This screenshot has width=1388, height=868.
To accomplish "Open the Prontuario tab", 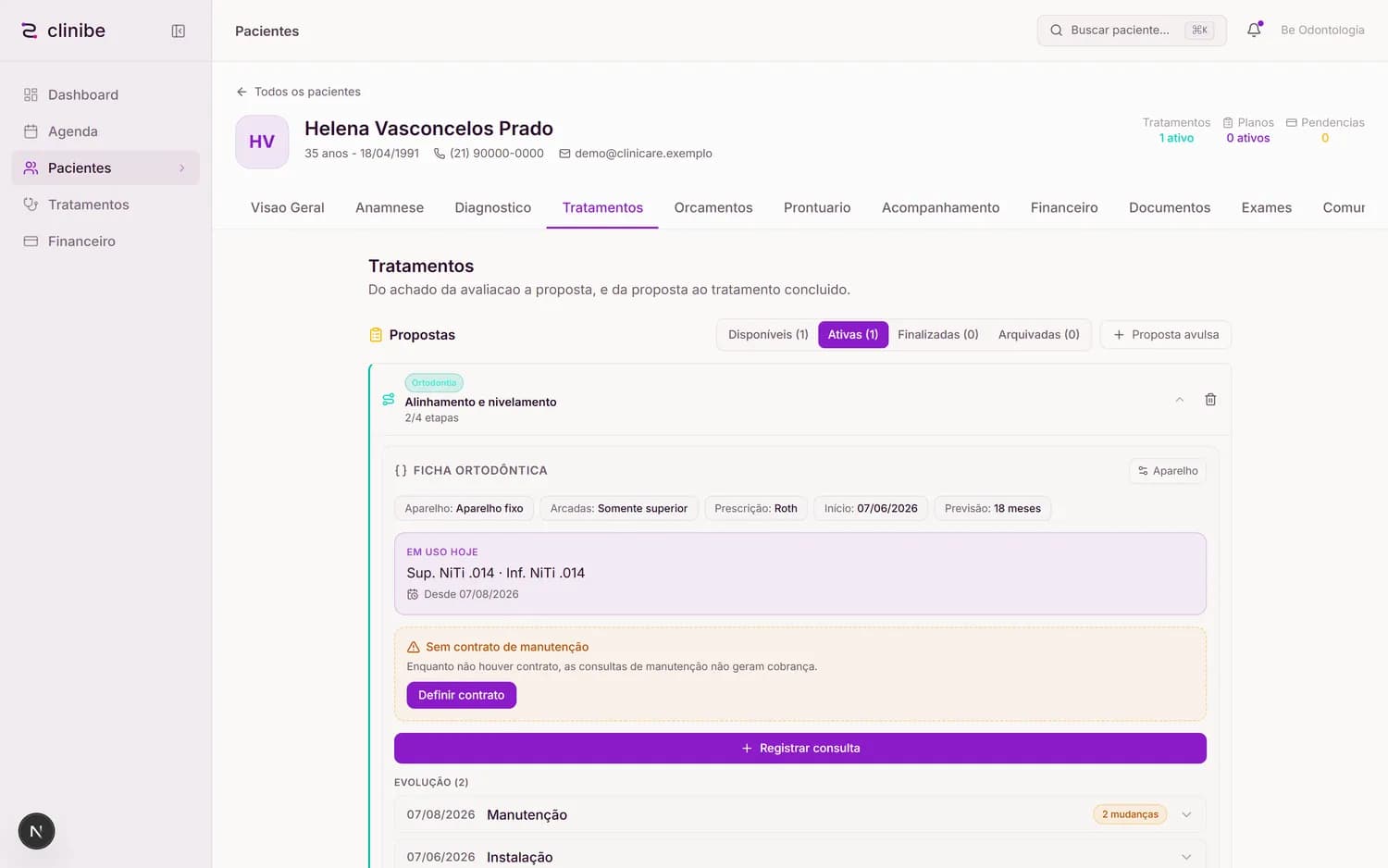I will click(x=817, y=207).
